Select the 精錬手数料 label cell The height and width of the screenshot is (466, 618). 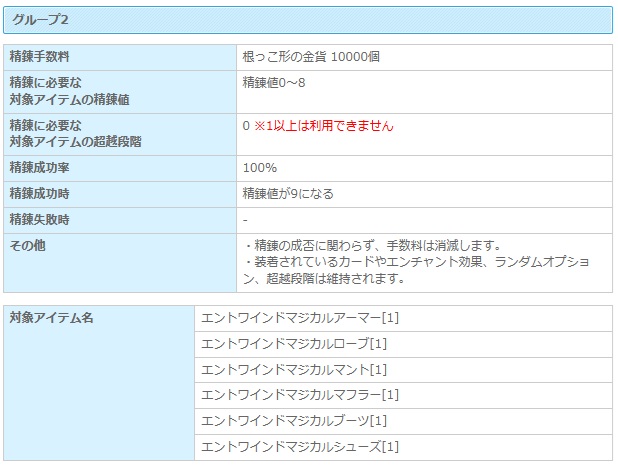click(40, 57)
